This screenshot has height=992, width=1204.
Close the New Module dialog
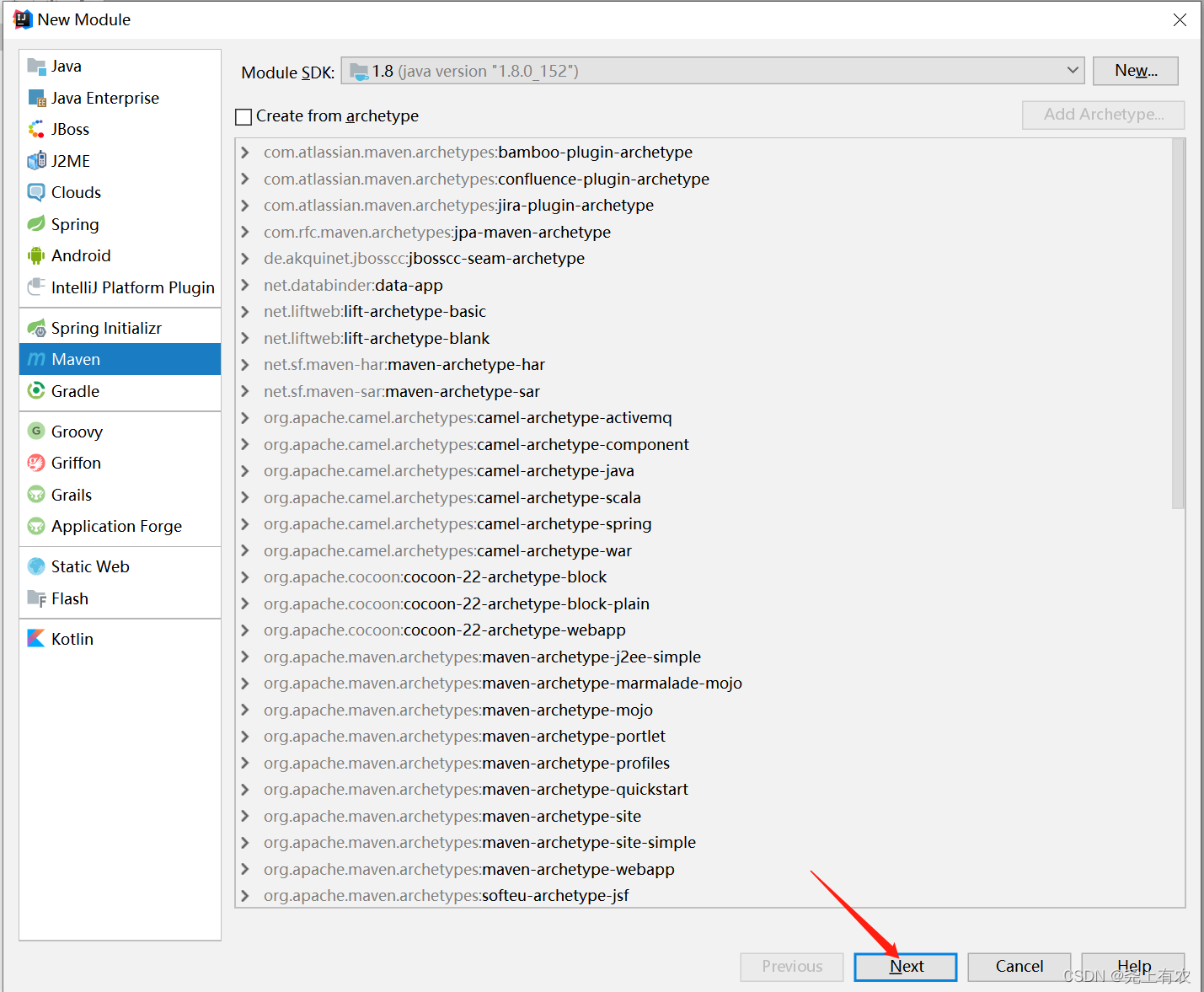[x=1180, y=19]
